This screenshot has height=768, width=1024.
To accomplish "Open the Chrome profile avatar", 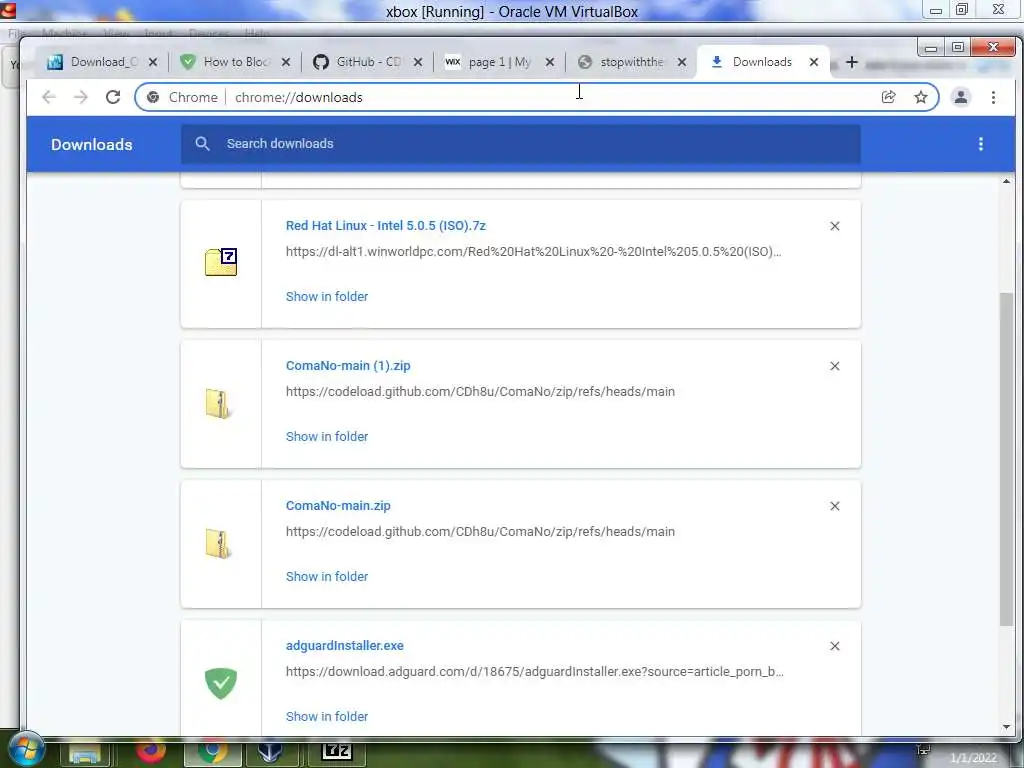I will pyautogui.click(x=961, y=97).
